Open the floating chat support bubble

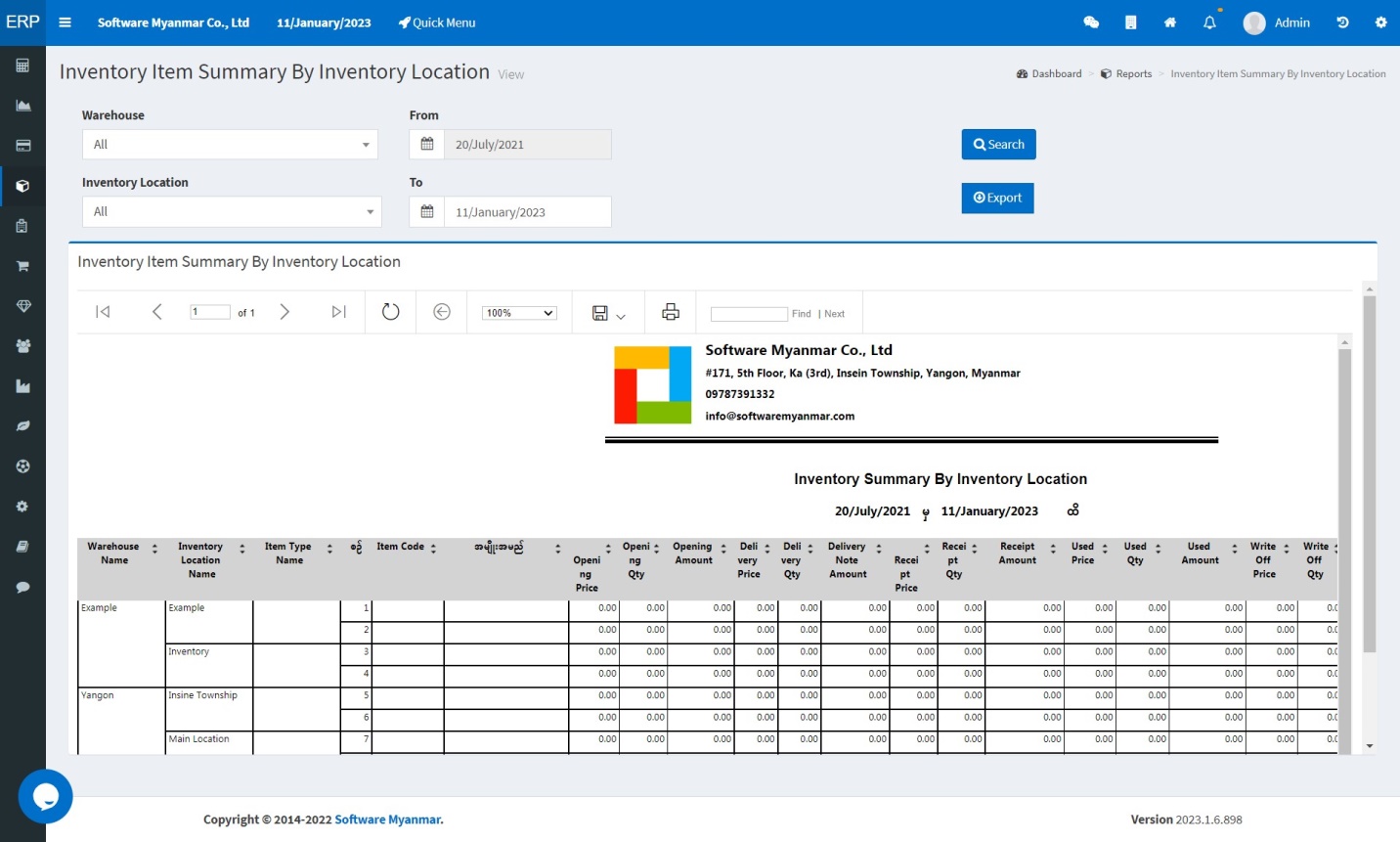click(45, 796)
